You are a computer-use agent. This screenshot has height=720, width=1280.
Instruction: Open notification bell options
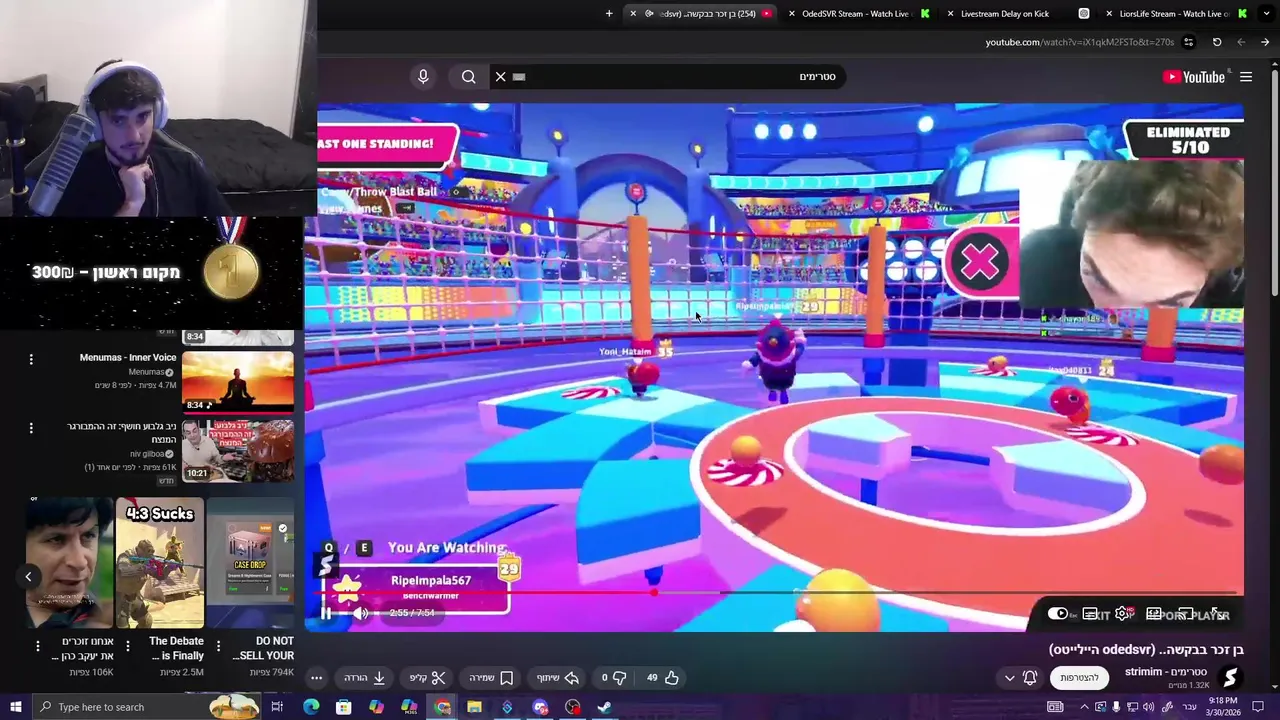(1030, 677)
